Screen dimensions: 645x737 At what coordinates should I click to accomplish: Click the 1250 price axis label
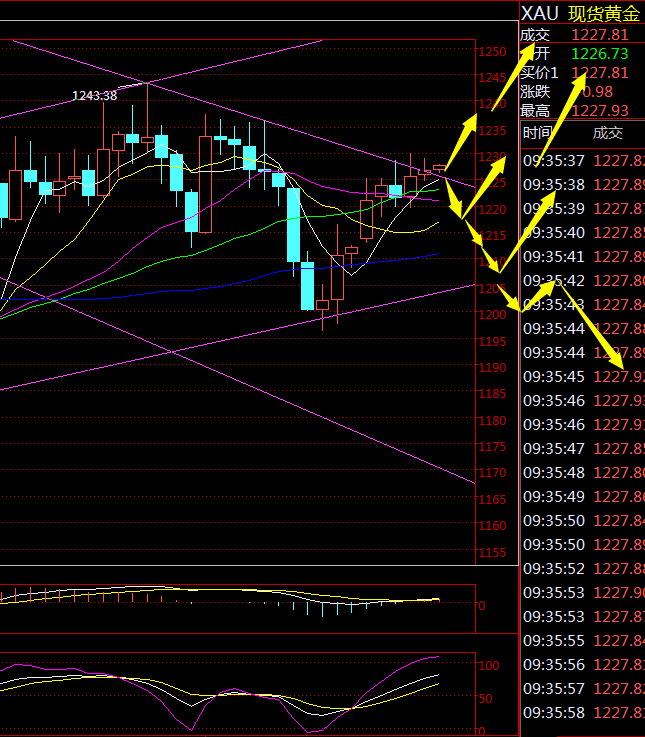click(x=492, y=51)
